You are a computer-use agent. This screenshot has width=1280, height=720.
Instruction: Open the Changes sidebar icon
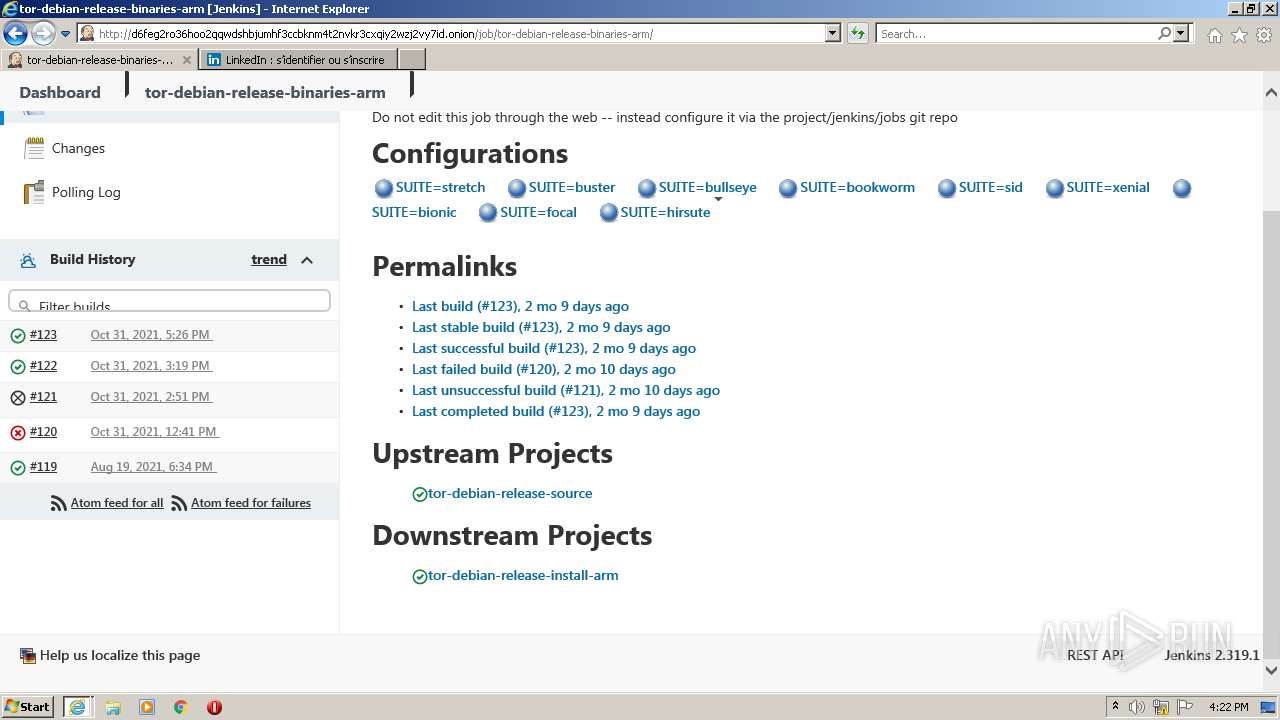pos(34,148)
